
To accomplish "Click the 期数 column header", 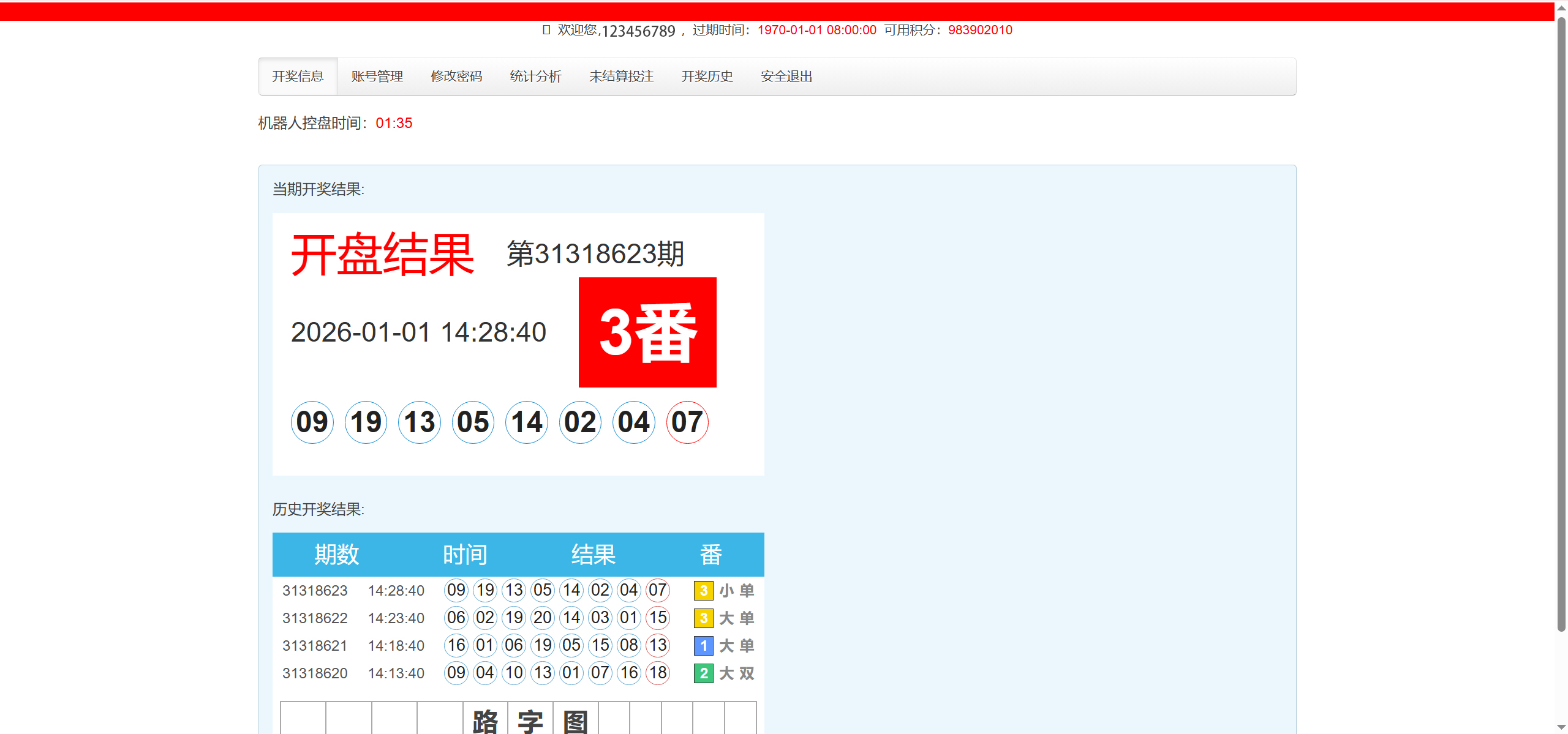I will (x=336, y=555).
